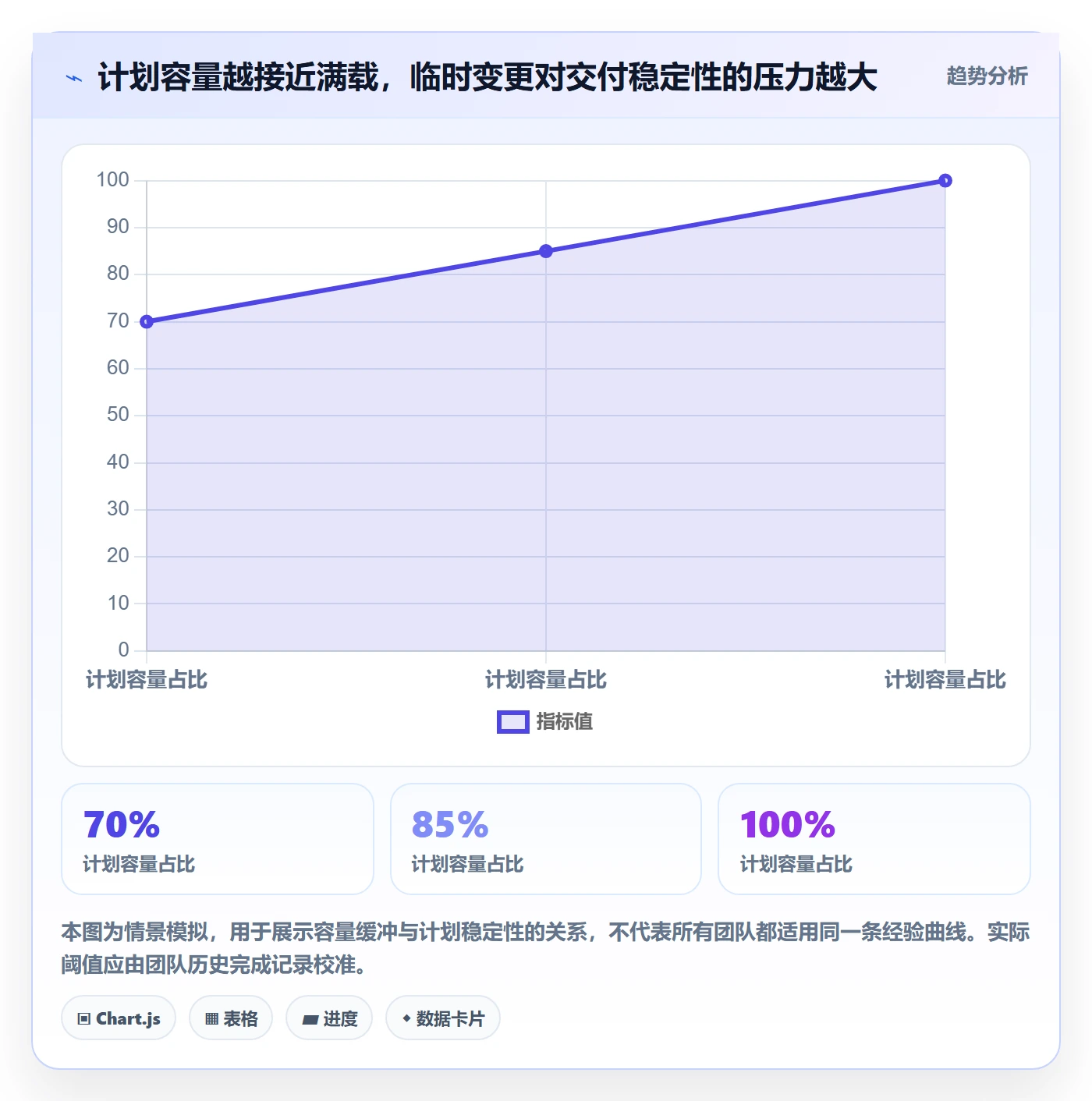Click the middle x-axis label 计划容量占比
Image resolution: width=1092 pixels, height=1101 pixels.
546,680
